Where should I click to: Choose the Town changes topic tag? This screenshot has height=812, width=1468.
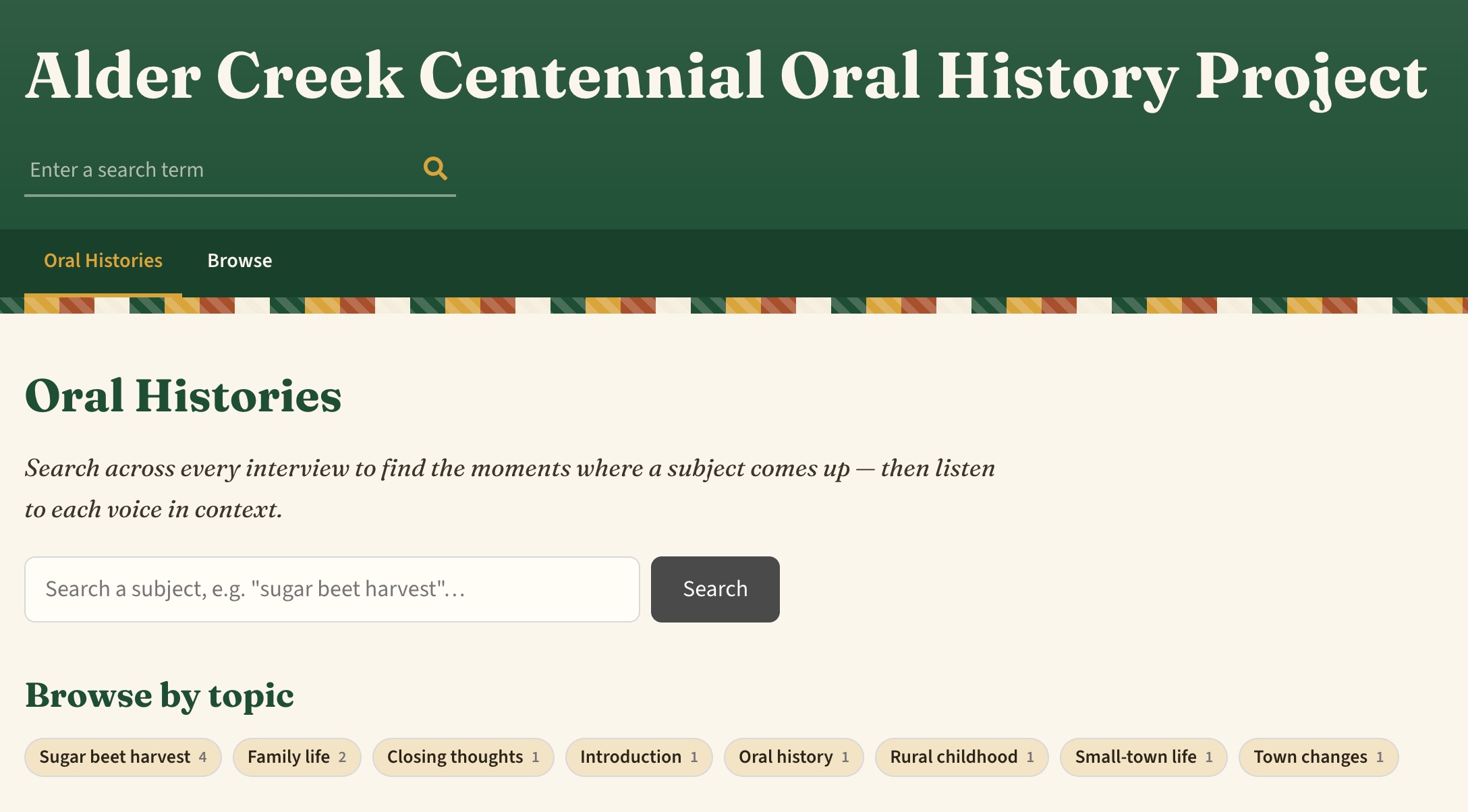1318,757
